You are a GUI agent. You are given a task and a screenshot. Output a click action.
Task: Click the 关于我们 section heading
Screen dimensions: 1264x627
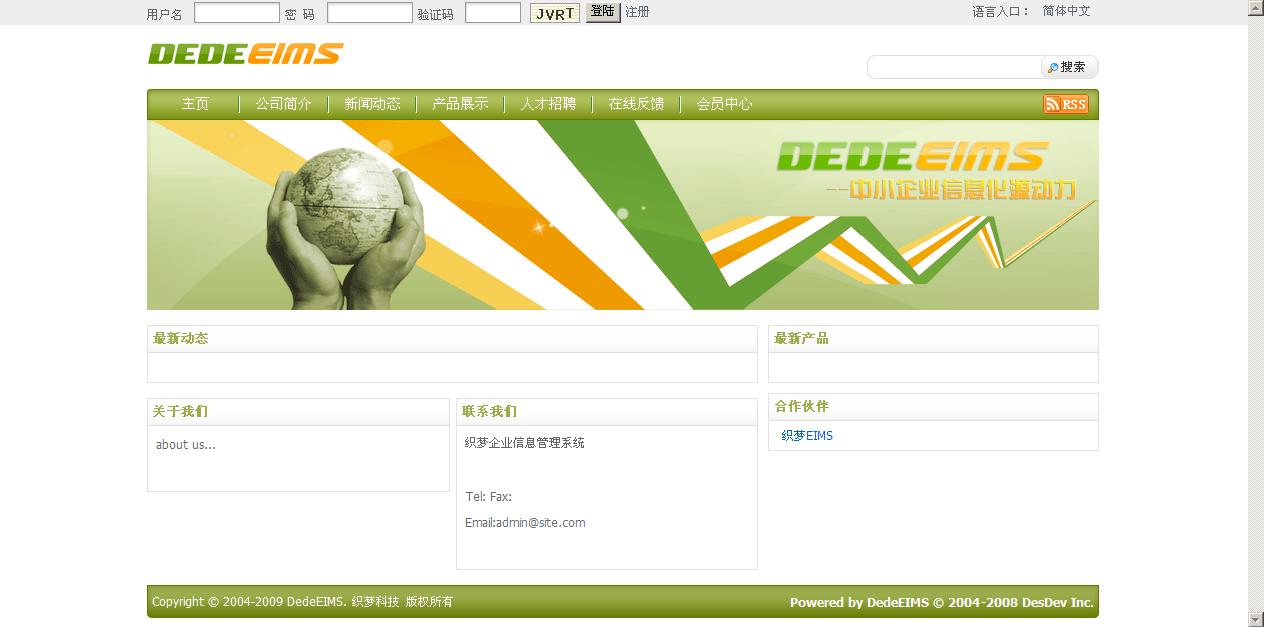pos(180,412)
